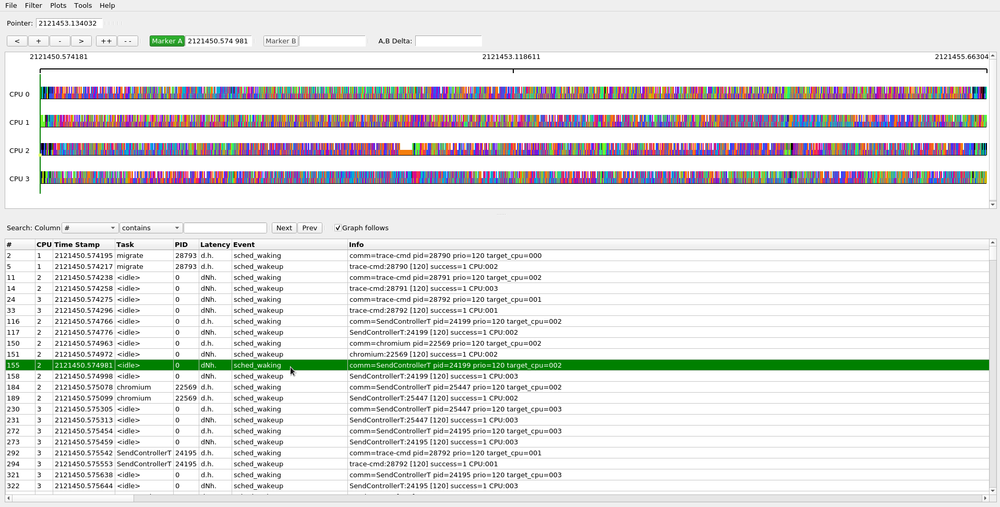This screenshot has width=1000, height=507.
Task: Select event row number 230
Action: pyautogui.click(x=497, y=409)
